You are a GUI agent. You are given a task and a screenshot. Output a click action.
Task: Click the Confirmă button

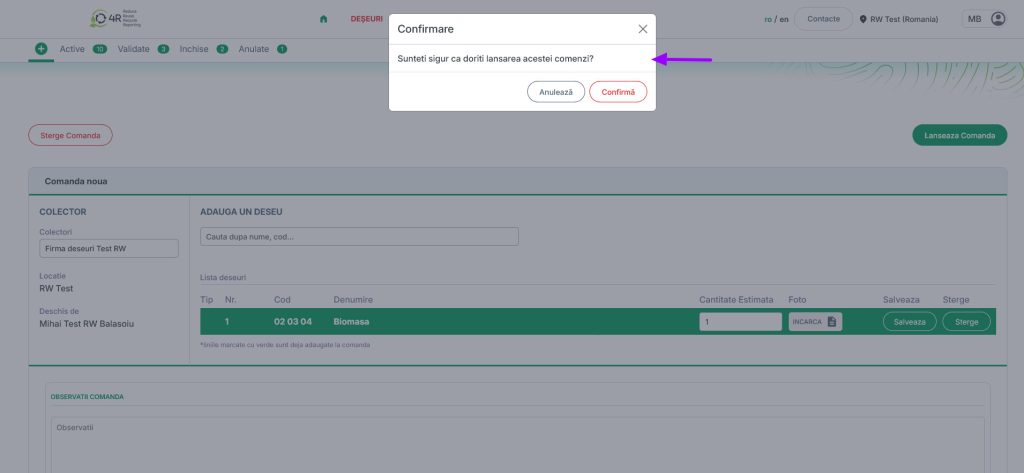618,92
